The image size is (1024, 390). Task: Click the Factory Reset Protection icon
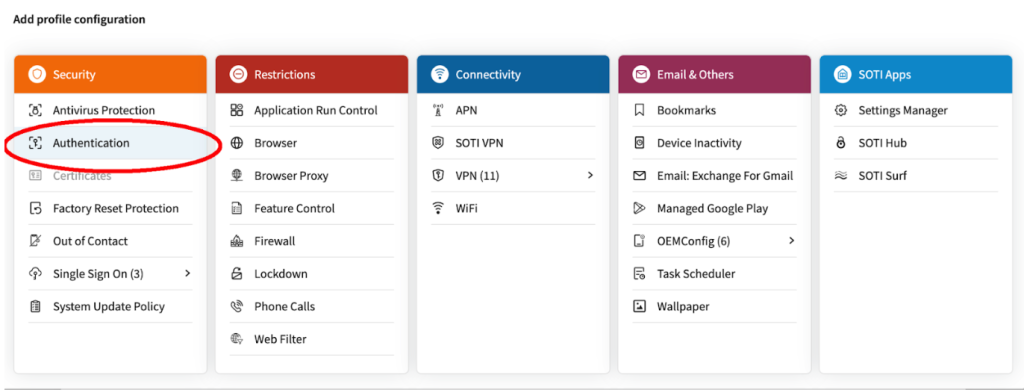35,208
